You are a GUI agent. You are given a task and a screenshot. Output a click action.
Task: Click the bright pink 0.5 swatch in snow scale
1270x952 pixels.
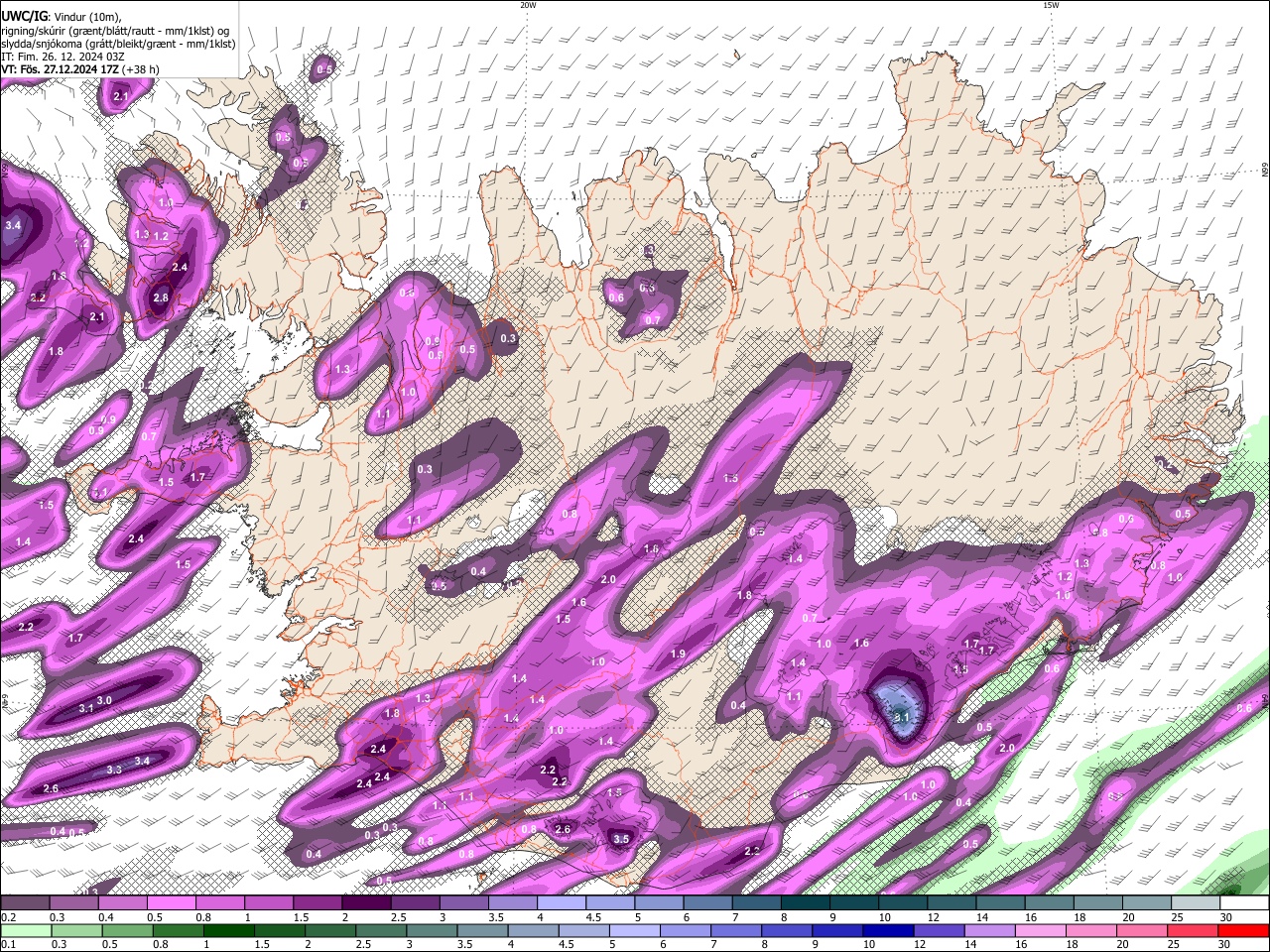pos(171,902)
